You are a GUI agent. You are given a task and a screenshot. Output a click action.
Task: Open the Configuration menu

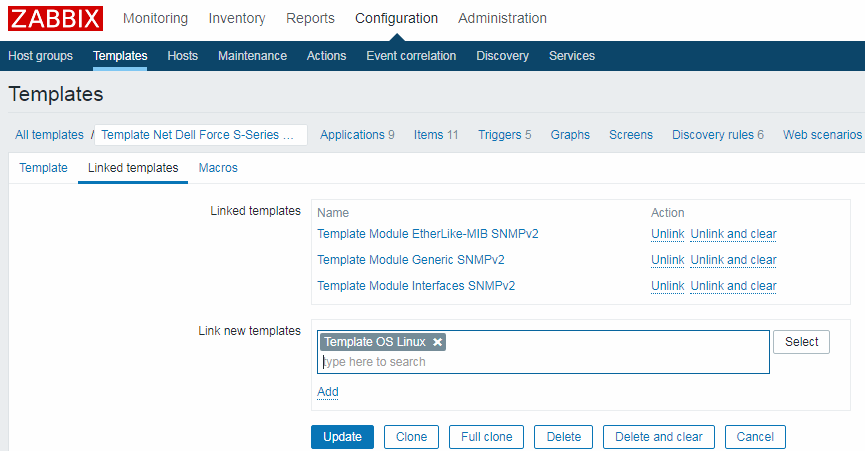396,18
